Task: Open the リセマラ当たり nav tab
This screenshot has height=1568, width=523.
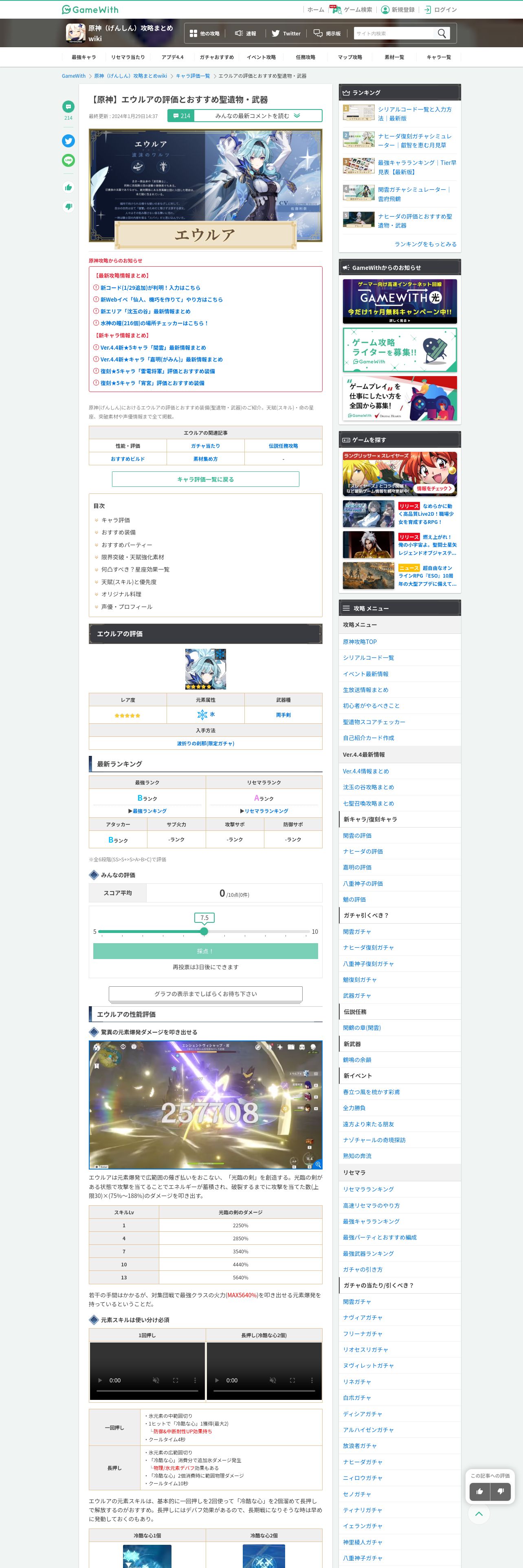Action: click(128, 57)
